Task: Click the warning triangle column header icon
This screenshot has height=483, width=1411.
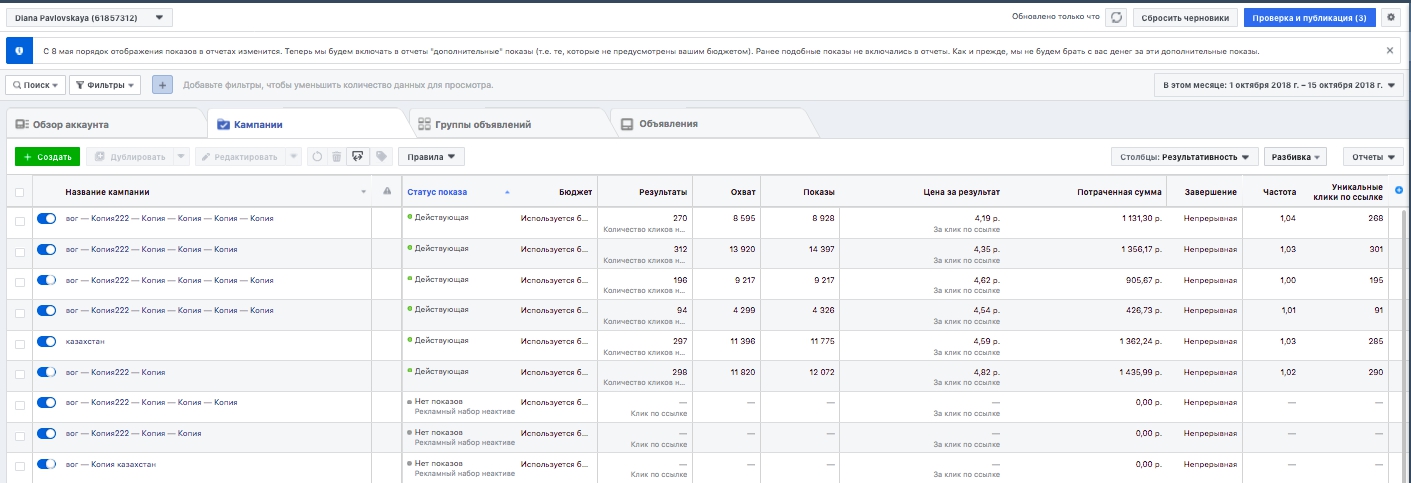Action: [387, 192]
